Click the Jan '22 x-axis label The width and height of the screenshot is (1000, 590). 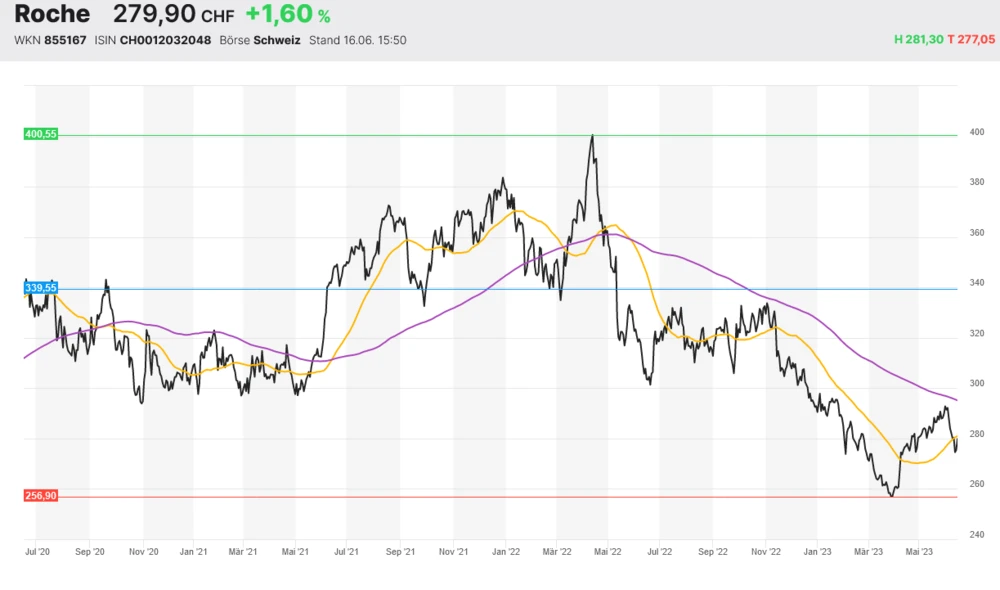click(x=506, y=551)
